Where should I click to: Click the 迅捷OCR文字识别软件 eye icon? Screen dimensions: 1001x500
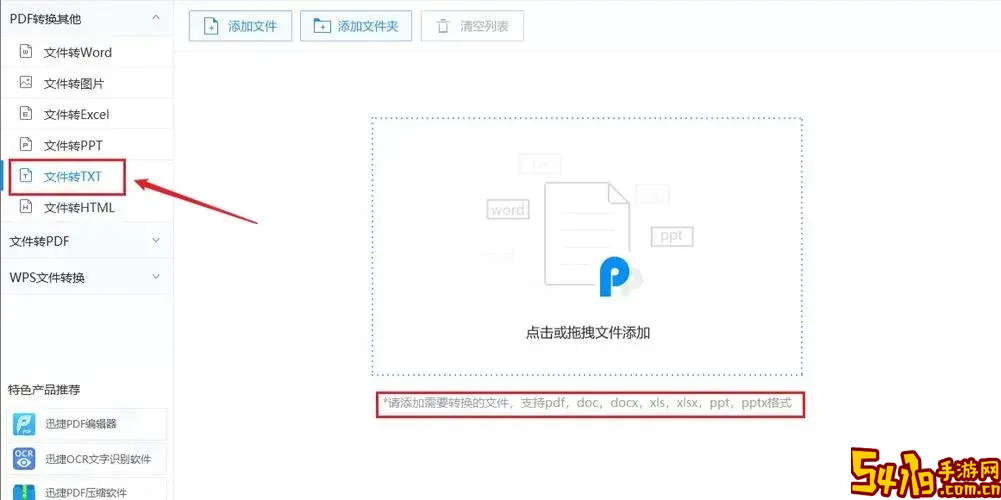tap(24, 458)
